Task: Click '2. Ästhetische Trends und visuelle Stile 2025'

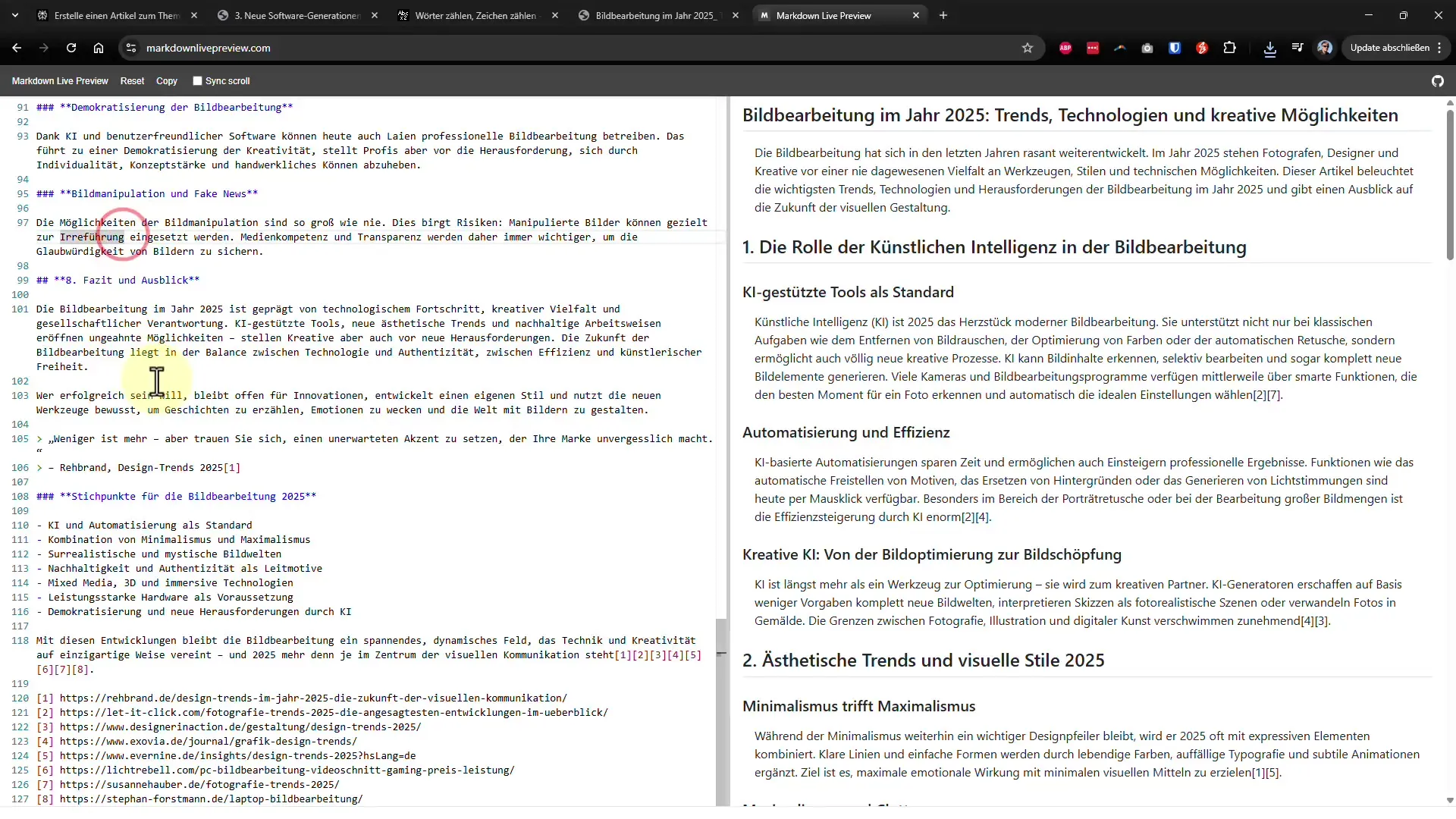Action: click(923, 661)
